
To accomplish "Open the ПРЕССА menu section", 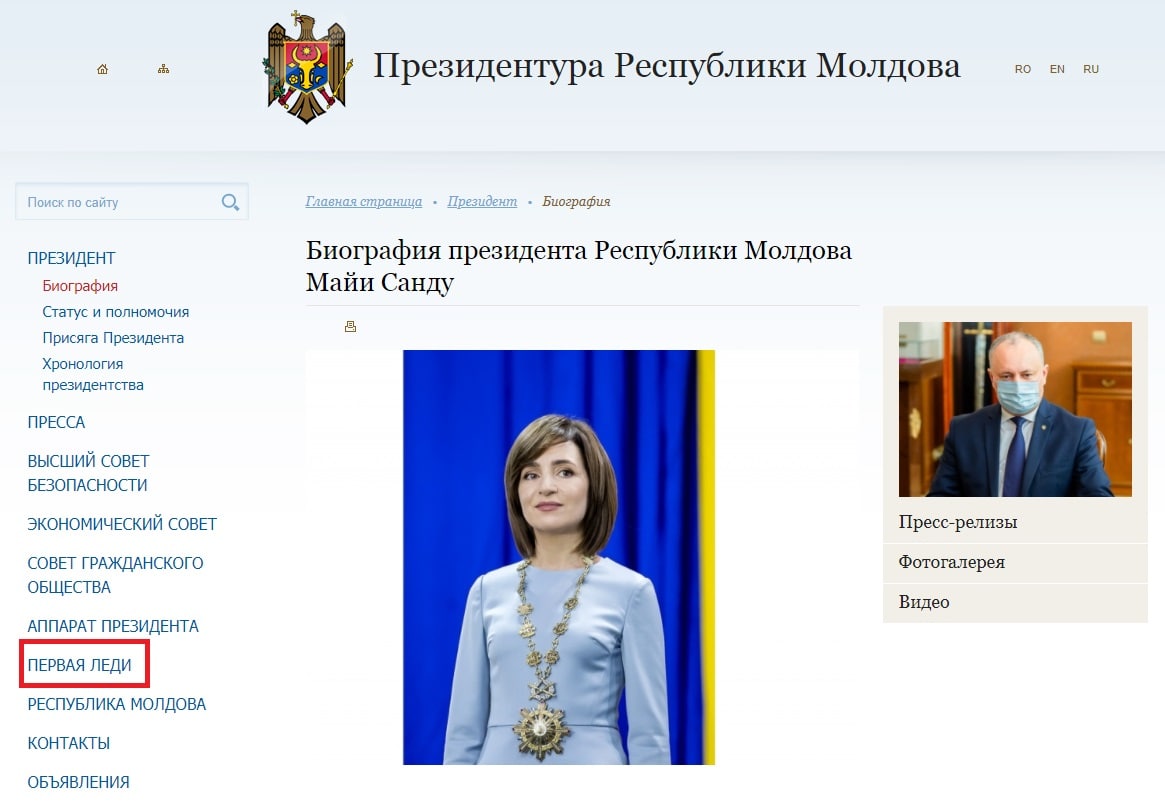I will (x=56, y=422).
